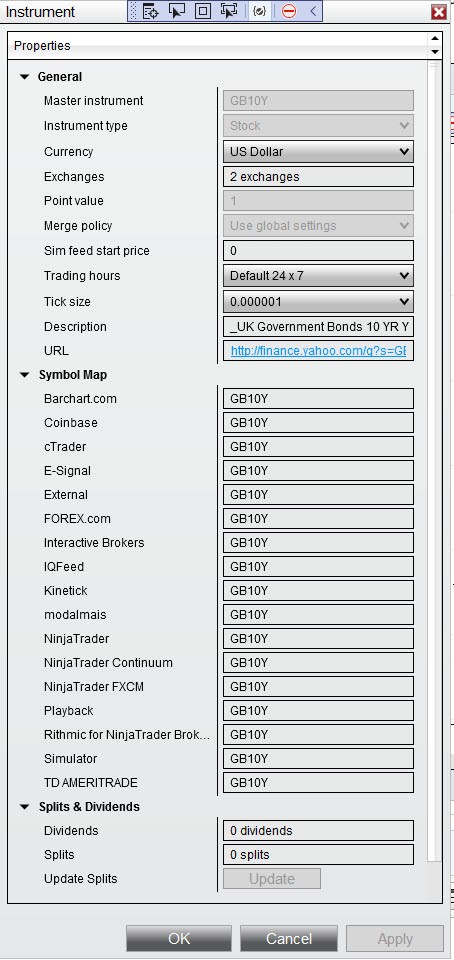Click the Kinetick symbol field
This screenshot has width=454, height=960.
pyautogui.click(x=318, y=590)
